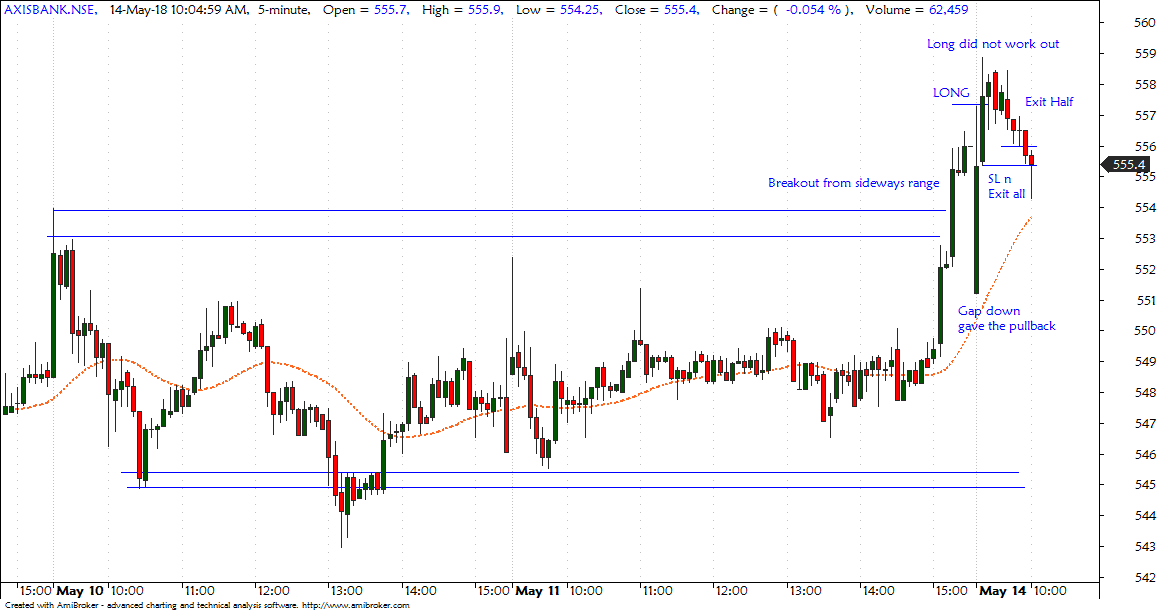
Task: Click the High = 555.9 value
Action: (x=462, y=10)
